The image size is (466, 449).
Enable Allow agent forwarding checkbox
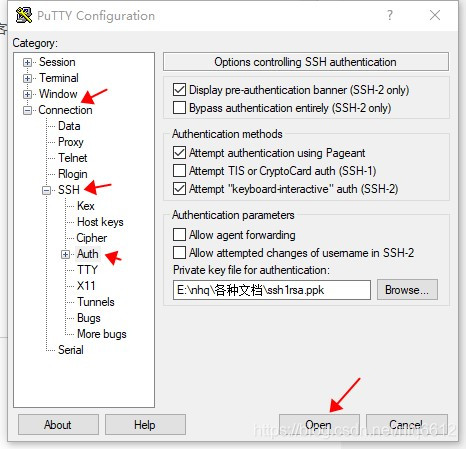point(179,235)
